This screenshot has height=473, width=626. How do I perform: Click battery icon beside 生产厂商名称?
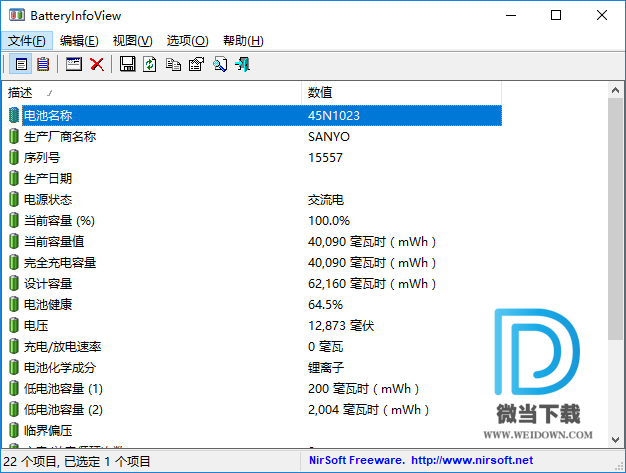[x=14, y=137]
